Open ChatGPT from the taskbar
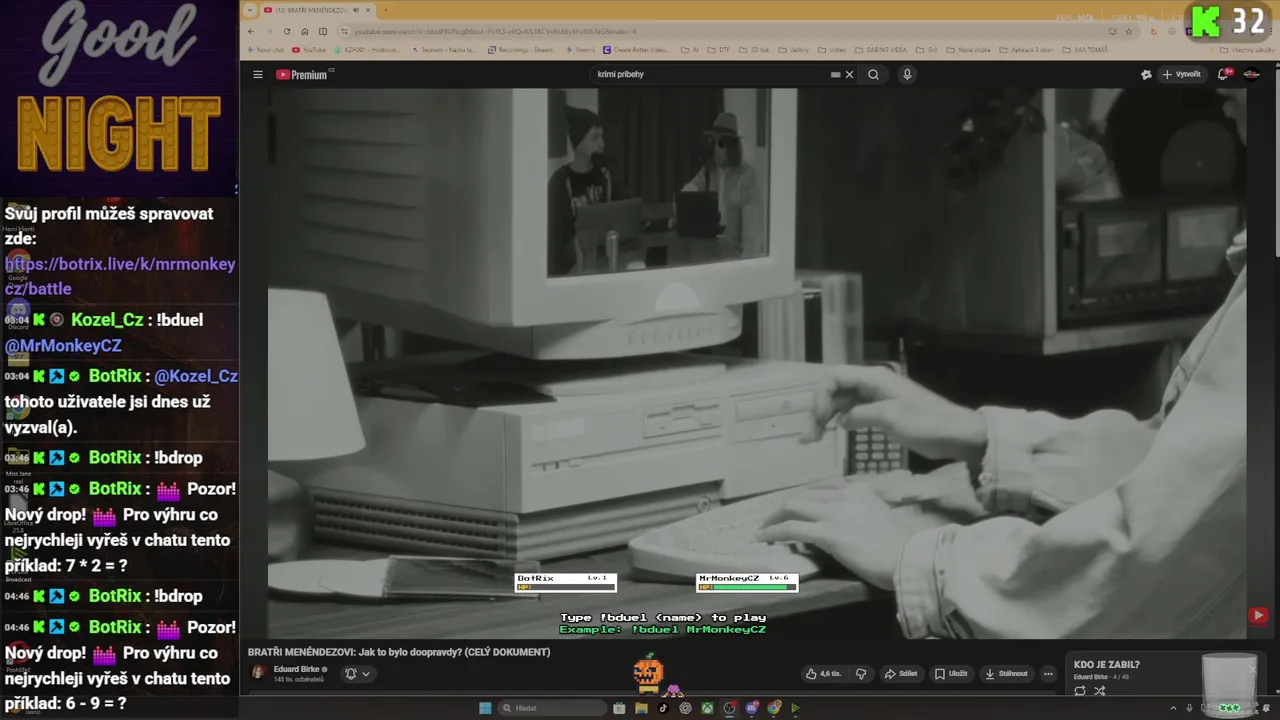1280x720 pixels. pyautogui.click(x=685, y=708)
